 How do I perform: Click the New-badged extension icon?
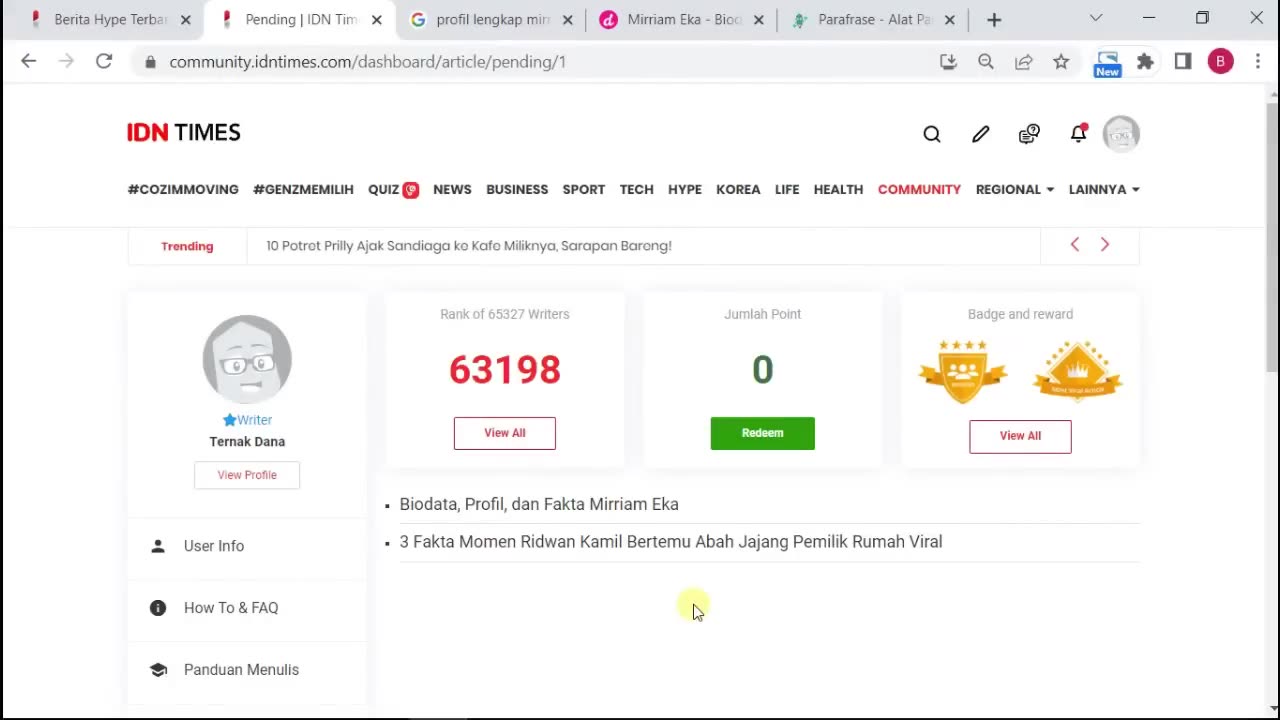pyautogui.click(x=1107, y=63)
